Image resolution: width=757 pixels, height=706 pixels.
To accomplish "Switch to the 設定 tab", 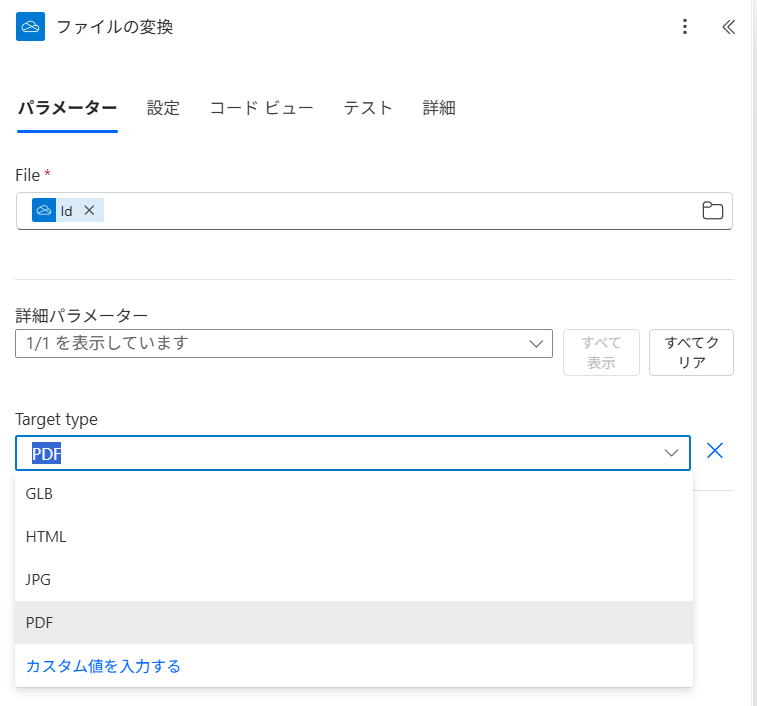I will (x=163, y=108).
